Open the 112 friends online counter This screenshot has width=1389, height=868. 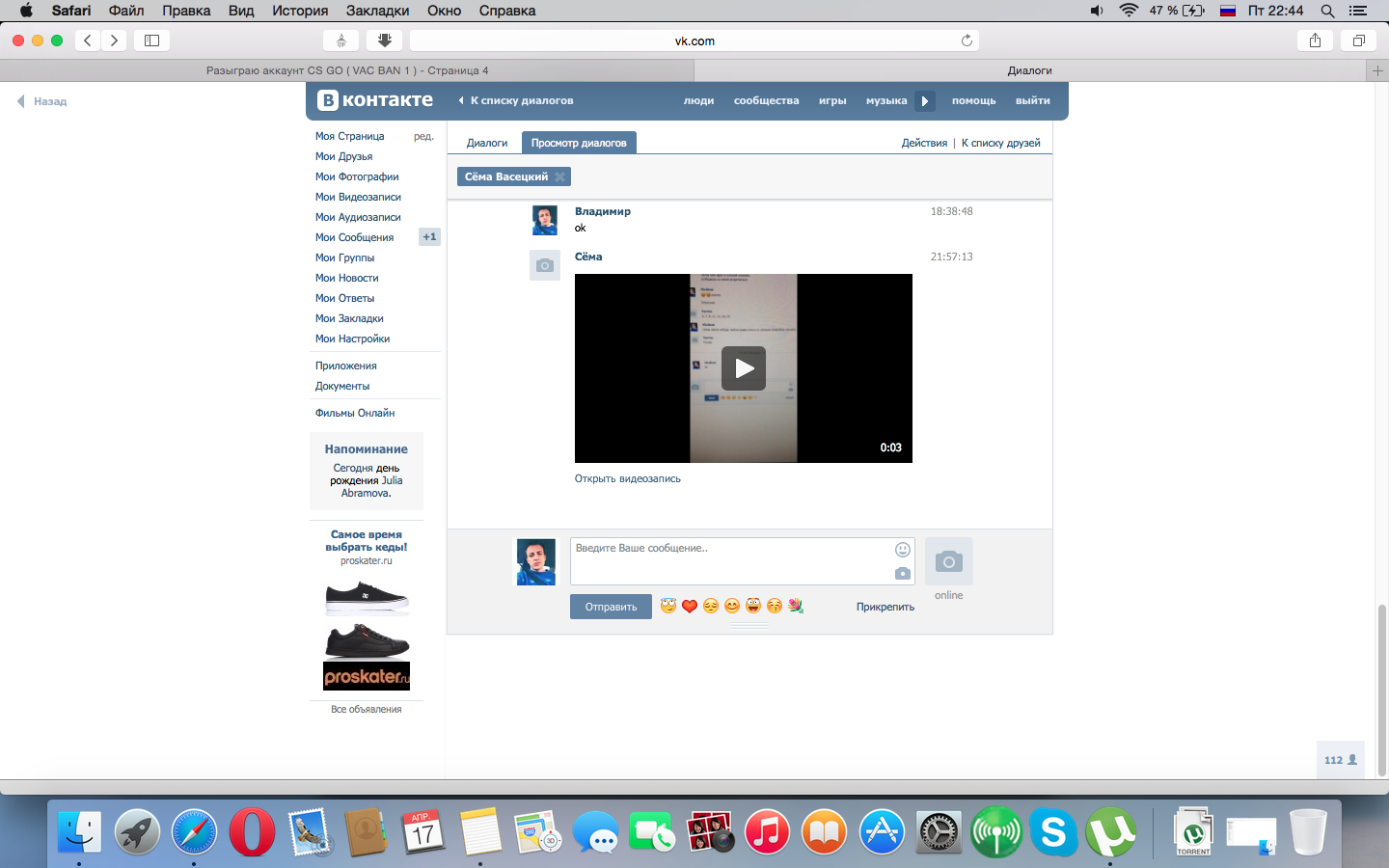click(1341, 760)
